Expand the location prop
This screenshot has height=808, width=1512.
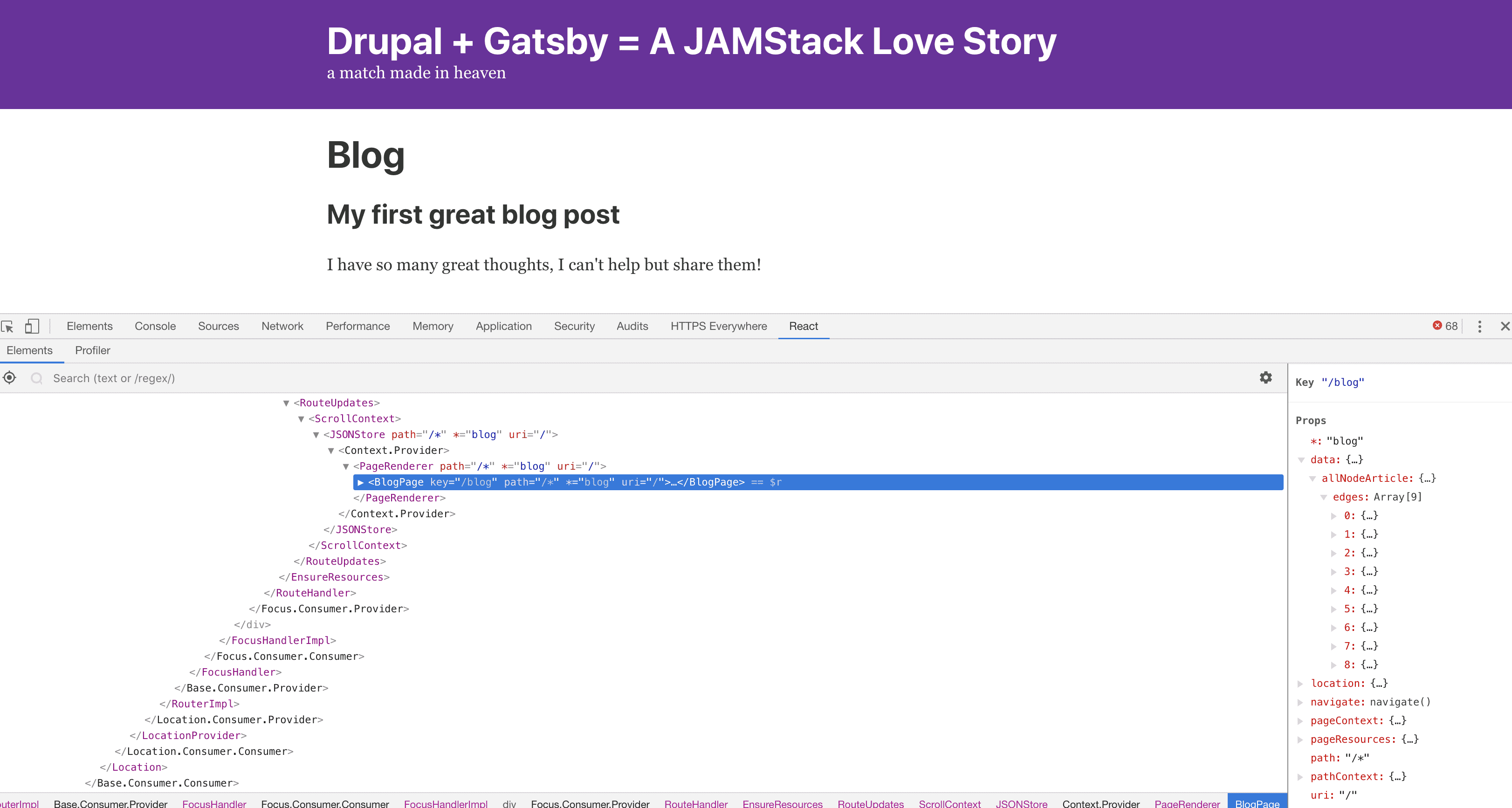[x=1301, y=683]
